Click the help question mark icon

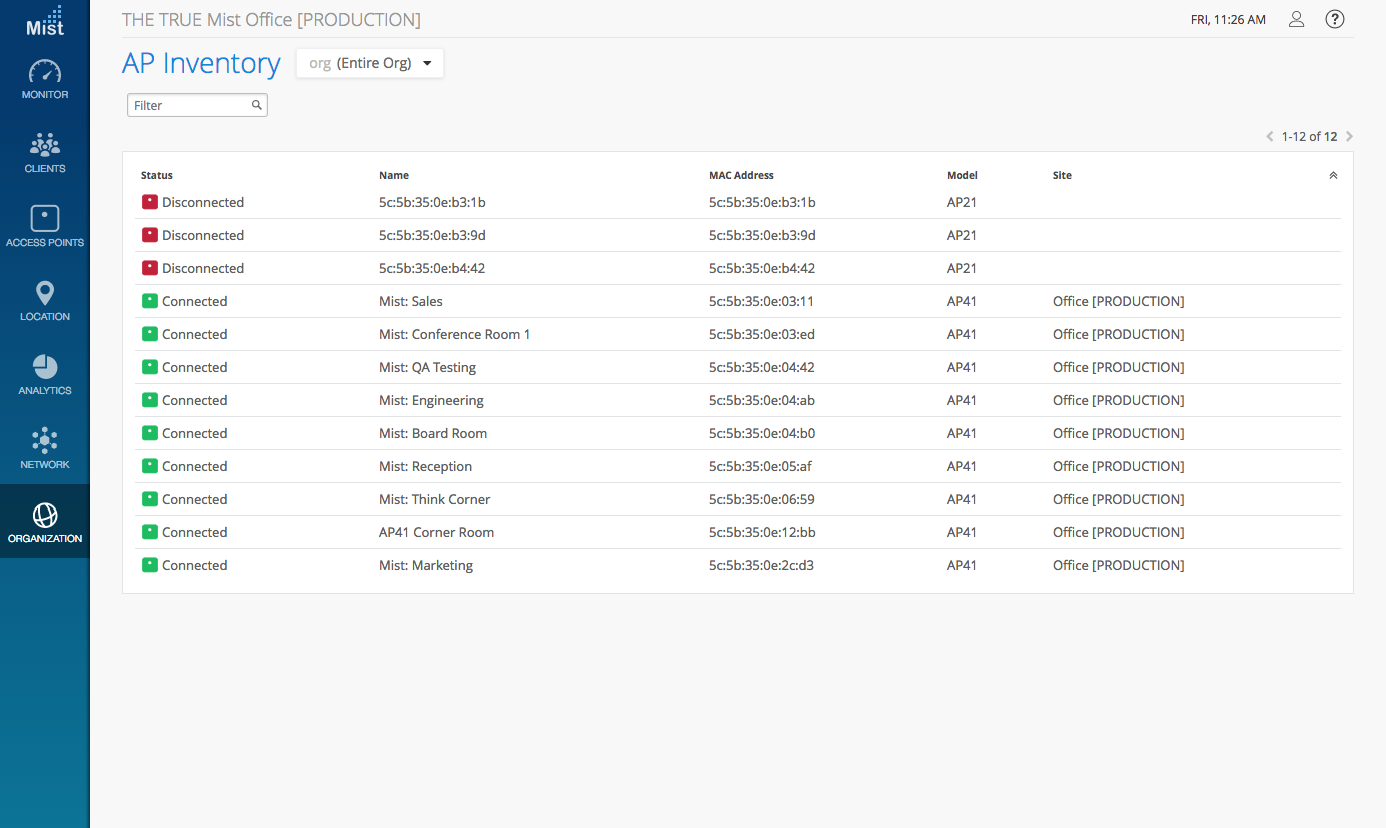(1334, 19)
